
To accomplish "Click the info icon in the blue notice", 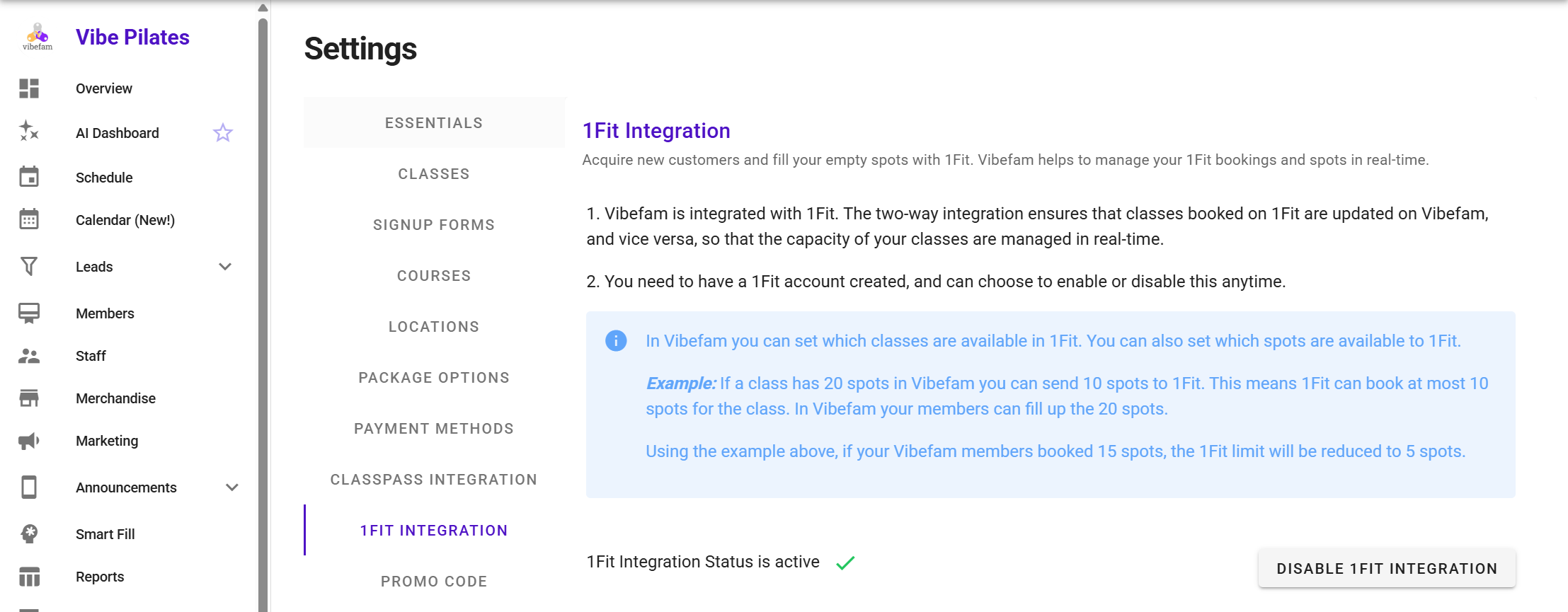I will [x=615, y=340].
